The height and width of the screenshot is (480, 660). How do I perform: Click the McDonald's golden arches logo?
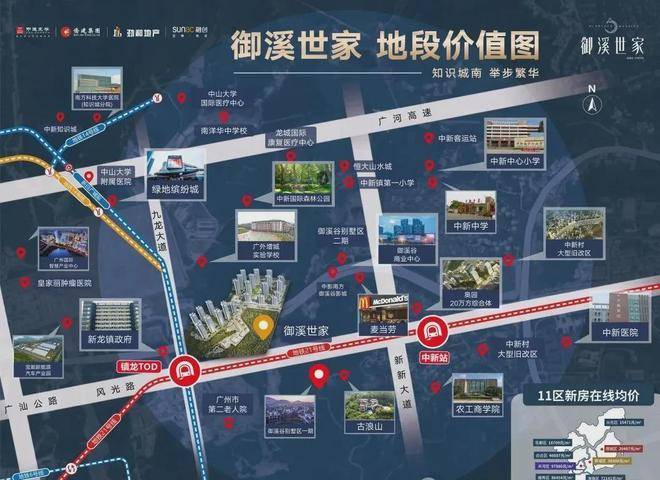[364, 304]
